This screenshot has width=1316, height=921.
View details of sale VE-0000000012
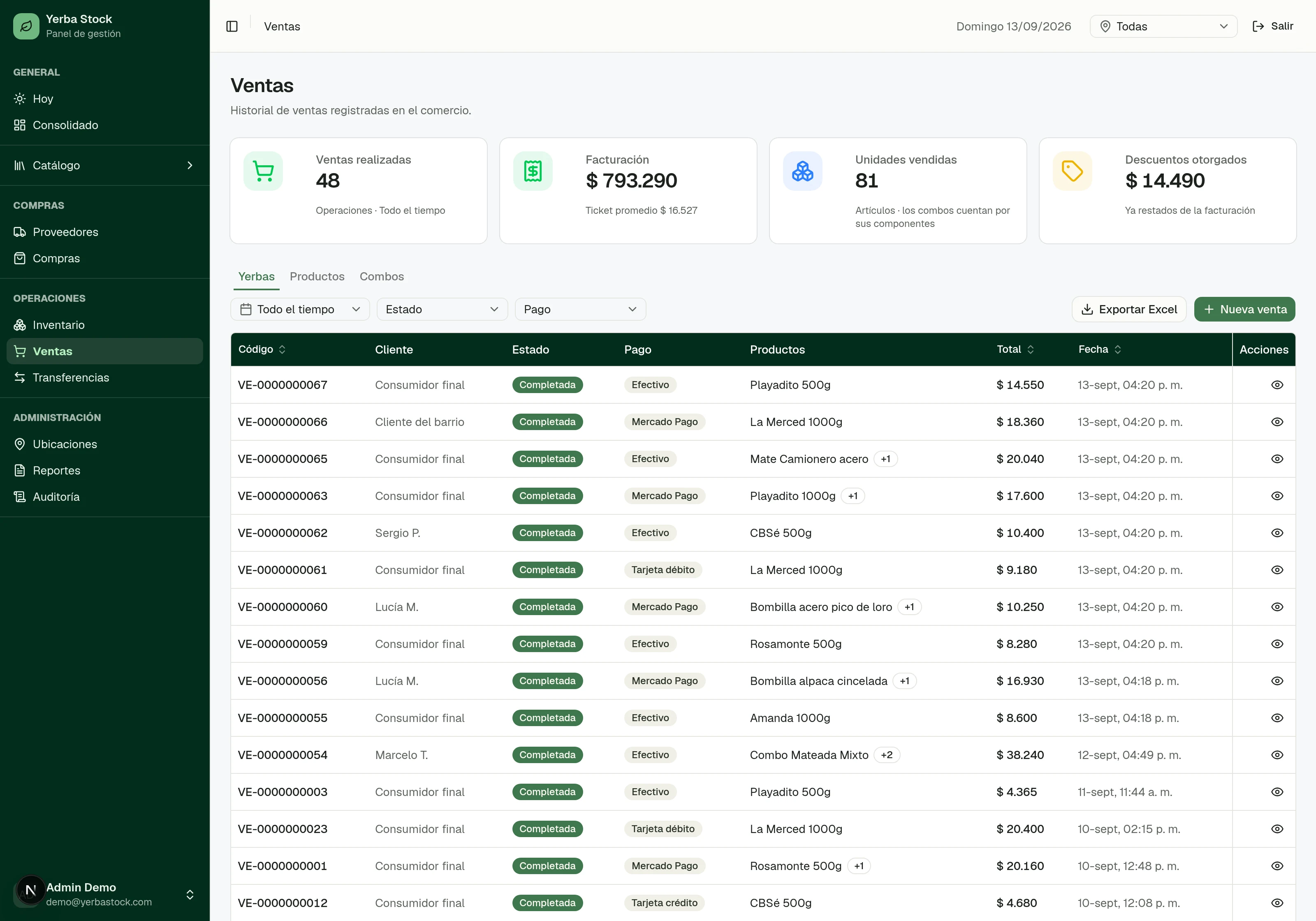1277,902
